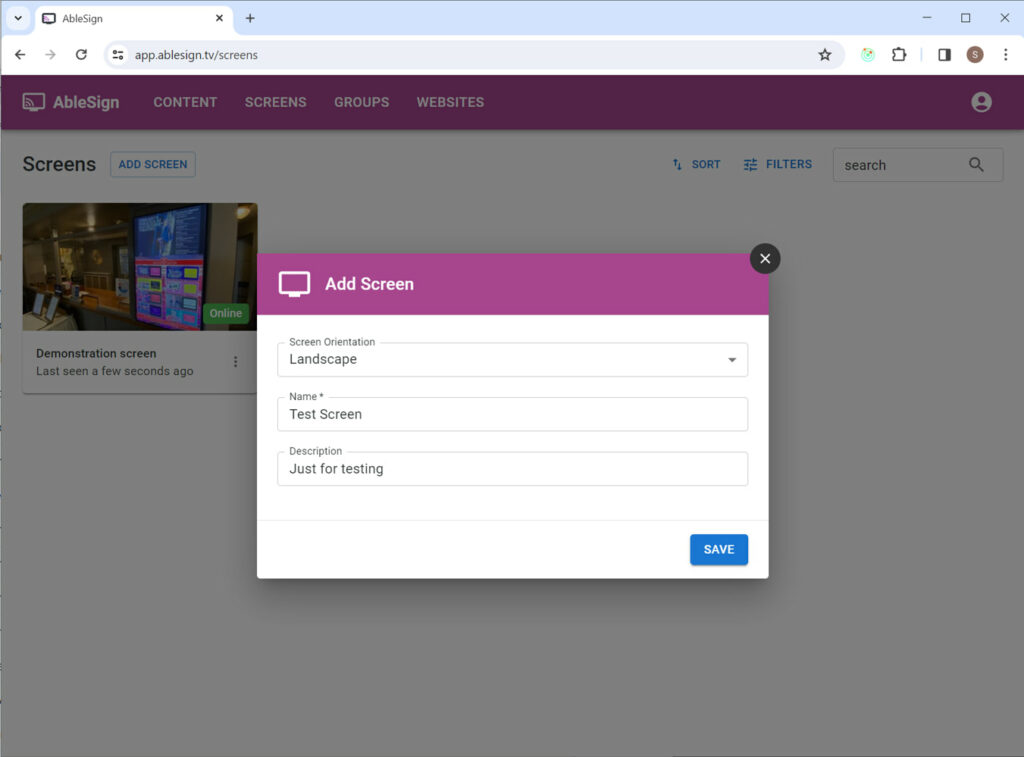Screen dimensions: 1024x757
Task: Open the three-dot menu on Demonstration screen
Action: click(235, 362)
